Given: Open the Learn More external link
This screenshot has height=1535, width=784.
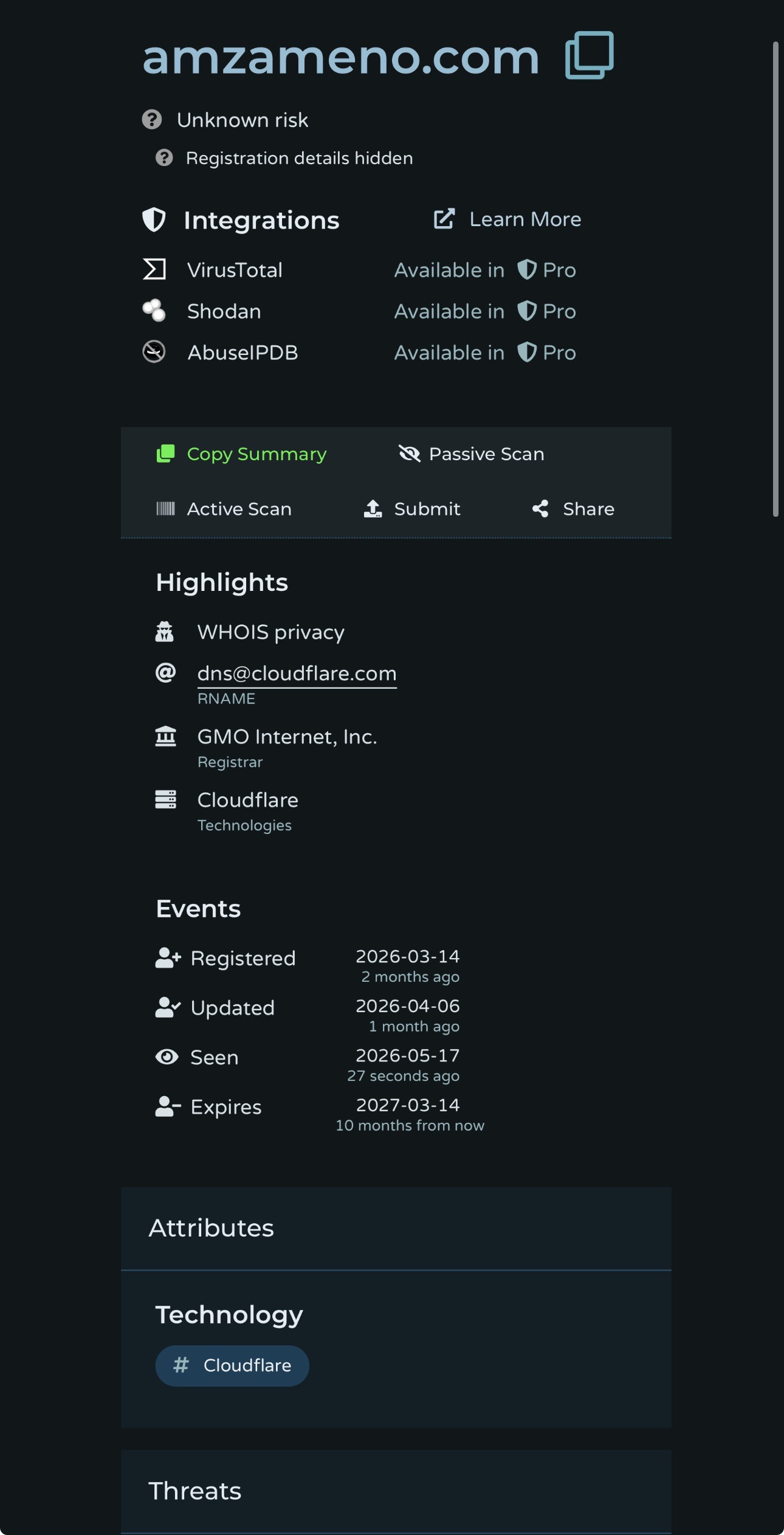Looking at the screenshot, I should click(507, 219).
